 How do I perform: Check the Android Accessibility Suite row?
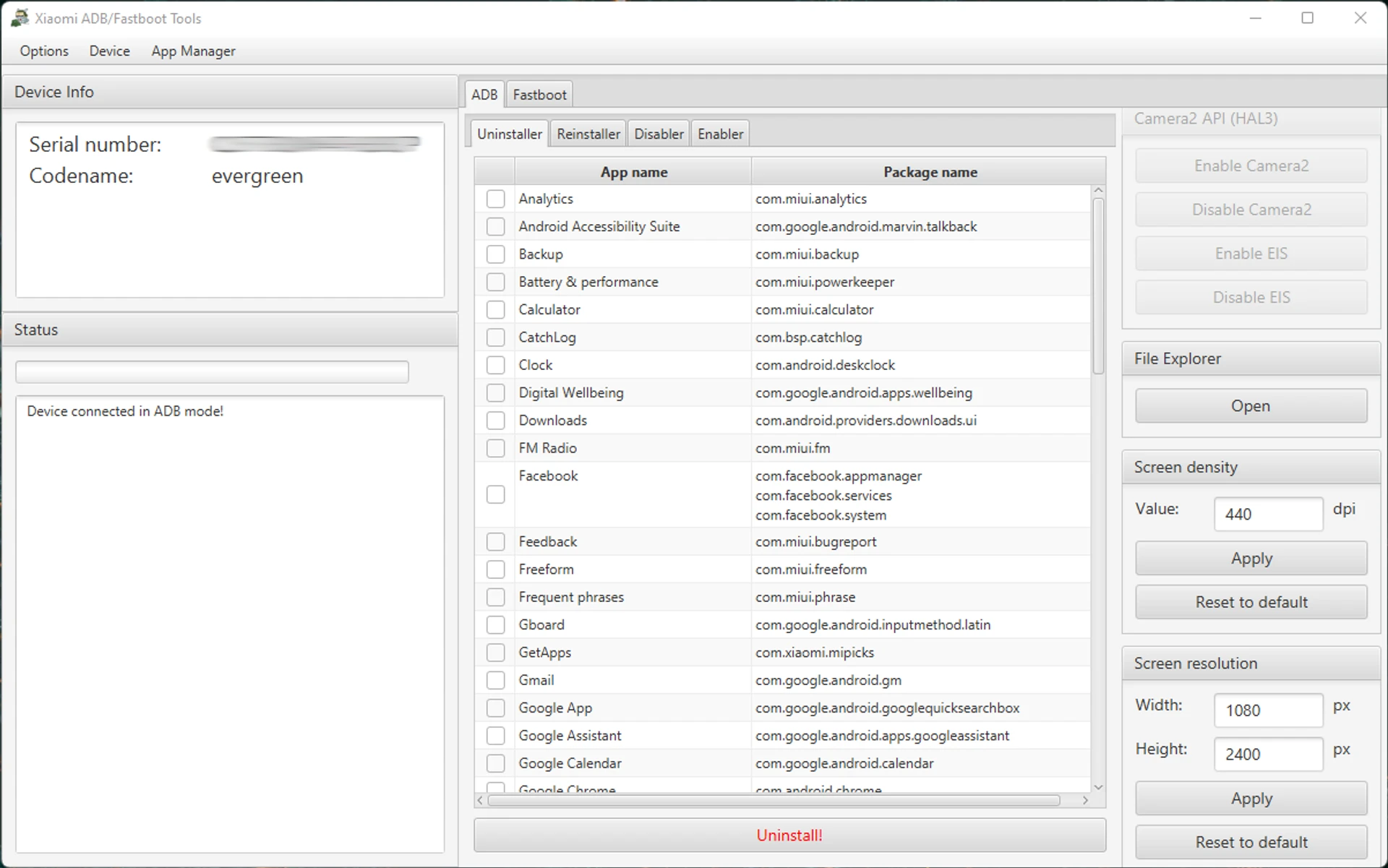[x=495, y=226]
